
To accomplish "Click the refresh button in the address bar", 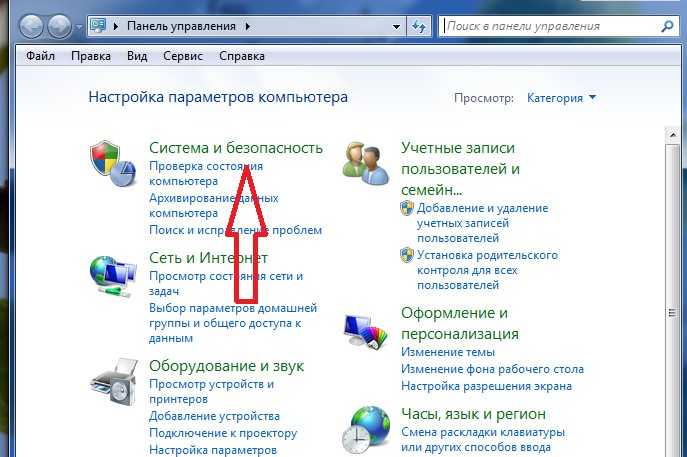I will [x=419, y=26].
